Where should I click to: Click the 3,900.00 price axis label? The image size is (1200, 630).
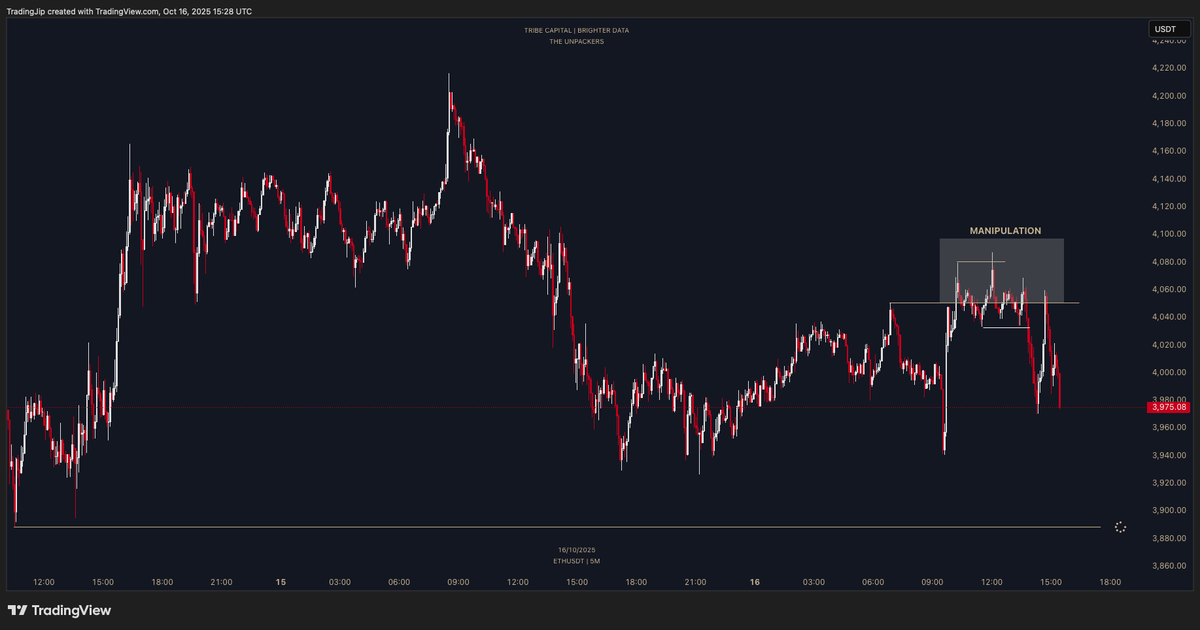(1168, 511)
